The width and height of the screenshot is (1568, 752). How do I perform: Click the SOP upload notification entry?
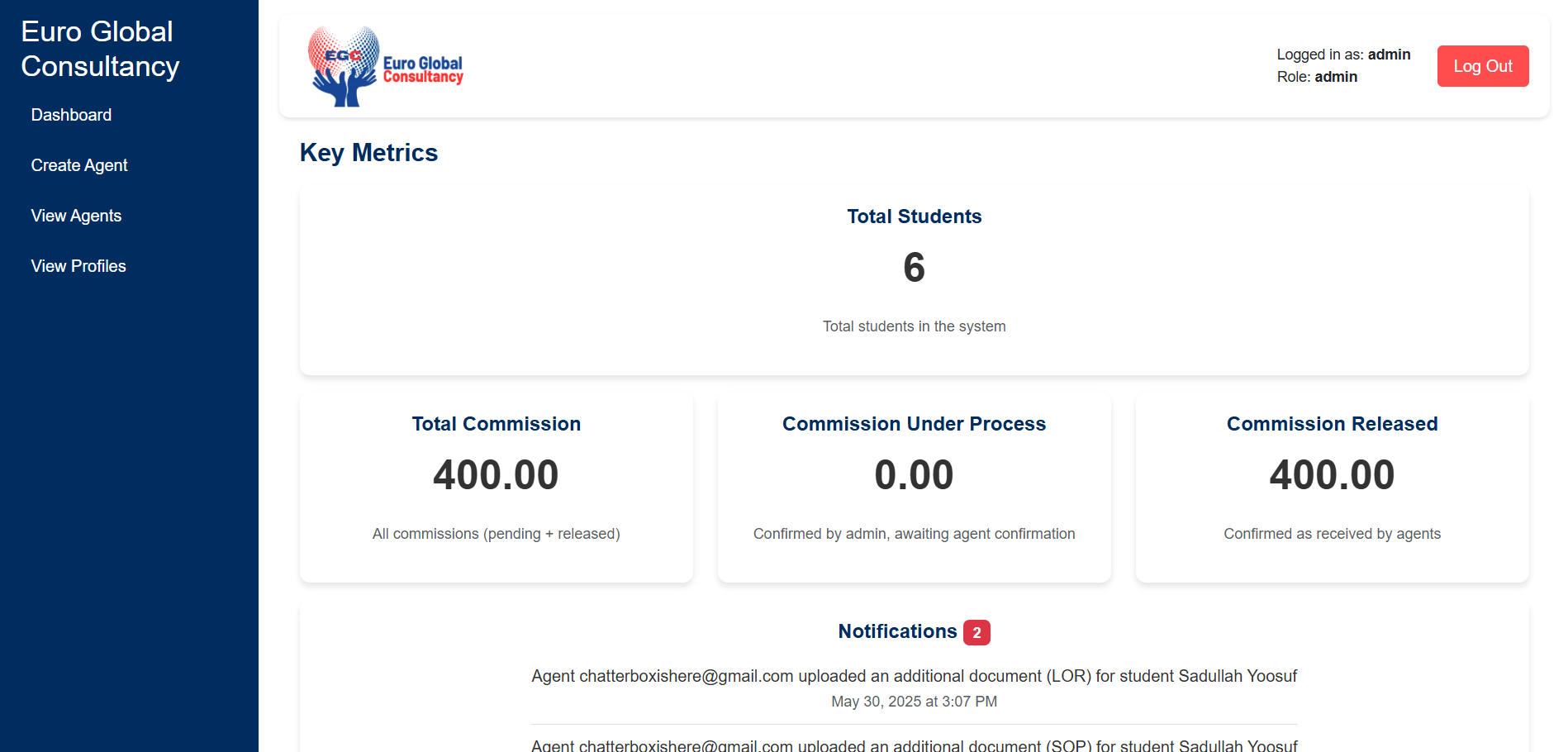click(914, 745)
